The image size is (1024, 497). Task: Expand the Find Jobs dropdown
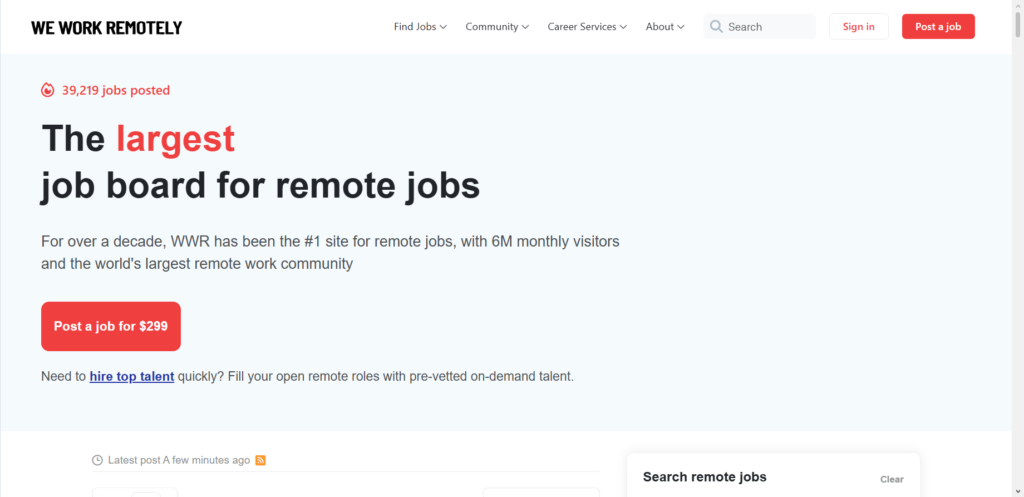click(x=420, y=27)
